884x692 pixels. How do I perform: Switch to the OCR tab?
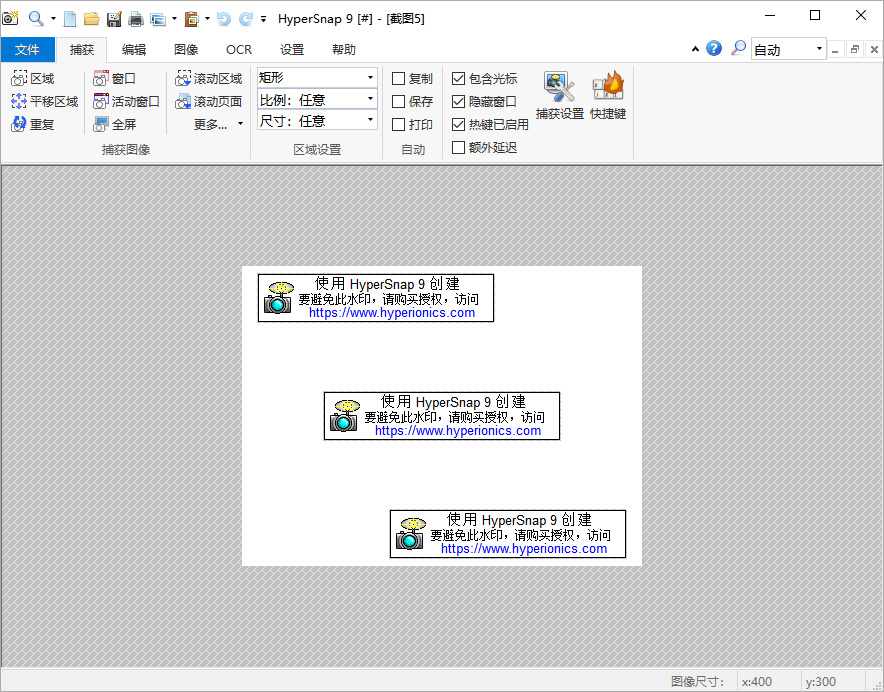(x=239, y=50)
